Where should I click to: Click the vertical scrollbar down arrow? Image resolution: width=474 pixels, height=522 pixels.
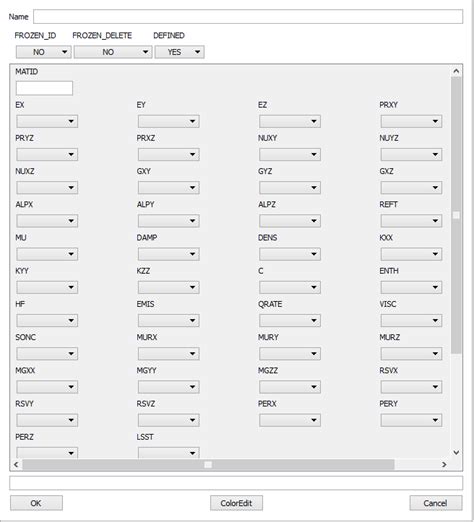click(456, 453)
